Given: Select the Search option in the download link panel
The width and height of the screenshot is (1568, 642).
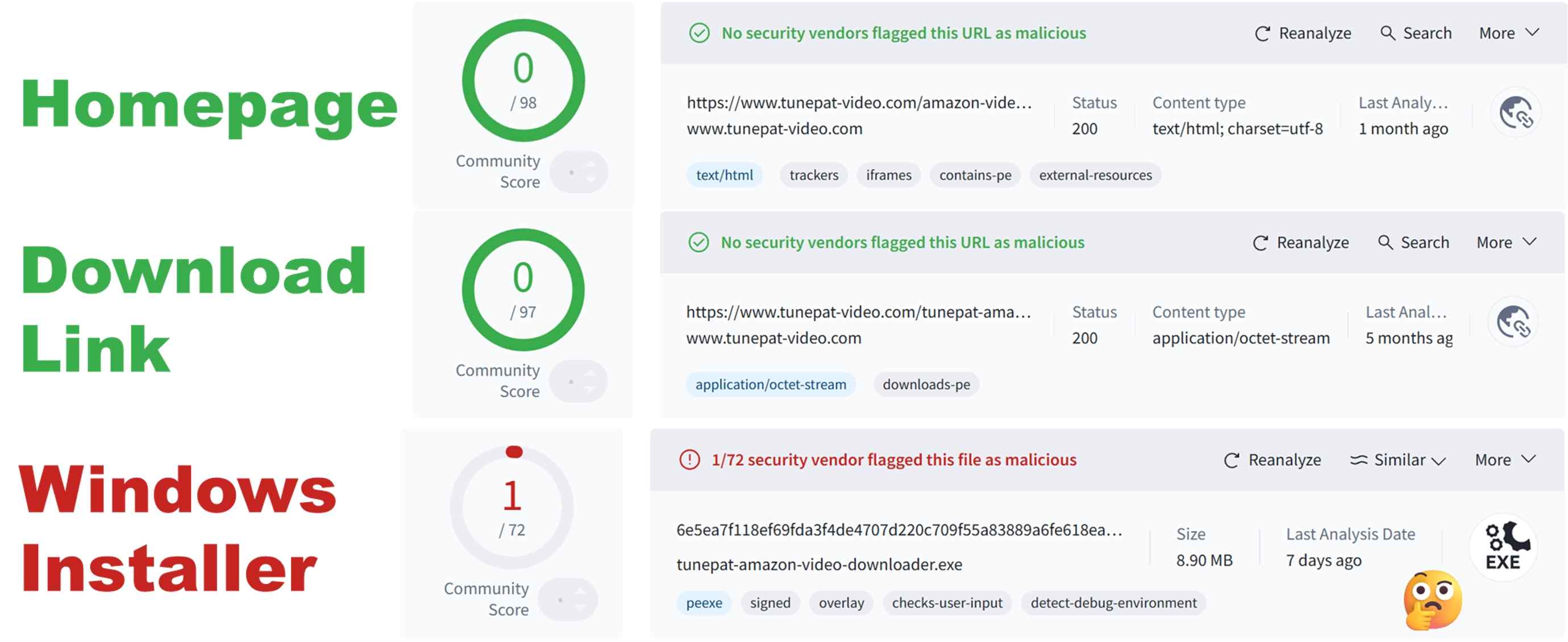Looking at the screenshot, I should pyautogui.click(x=1413, y=241).
